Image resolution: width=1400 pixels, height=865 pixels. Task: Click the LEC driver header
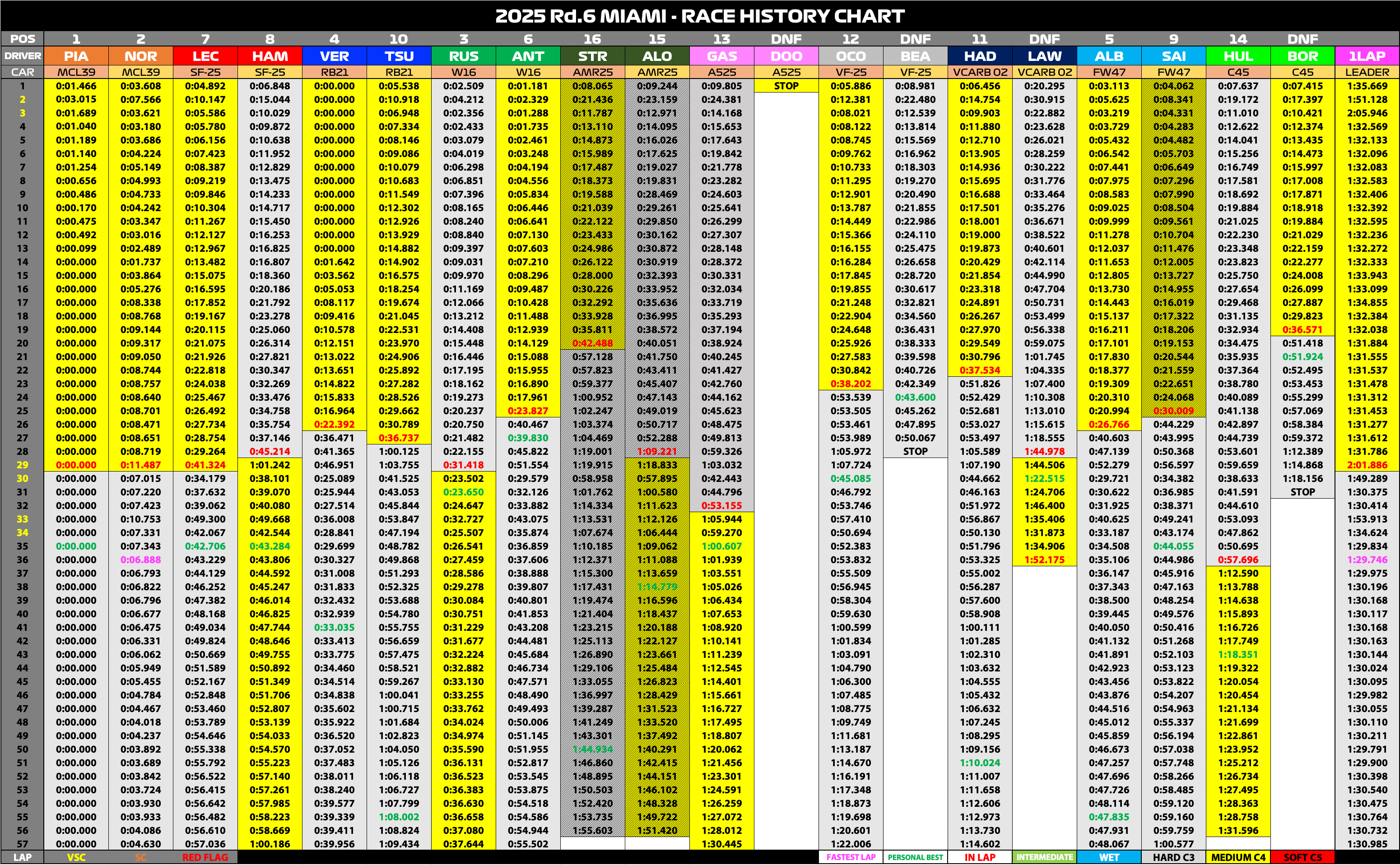[205, 56]
